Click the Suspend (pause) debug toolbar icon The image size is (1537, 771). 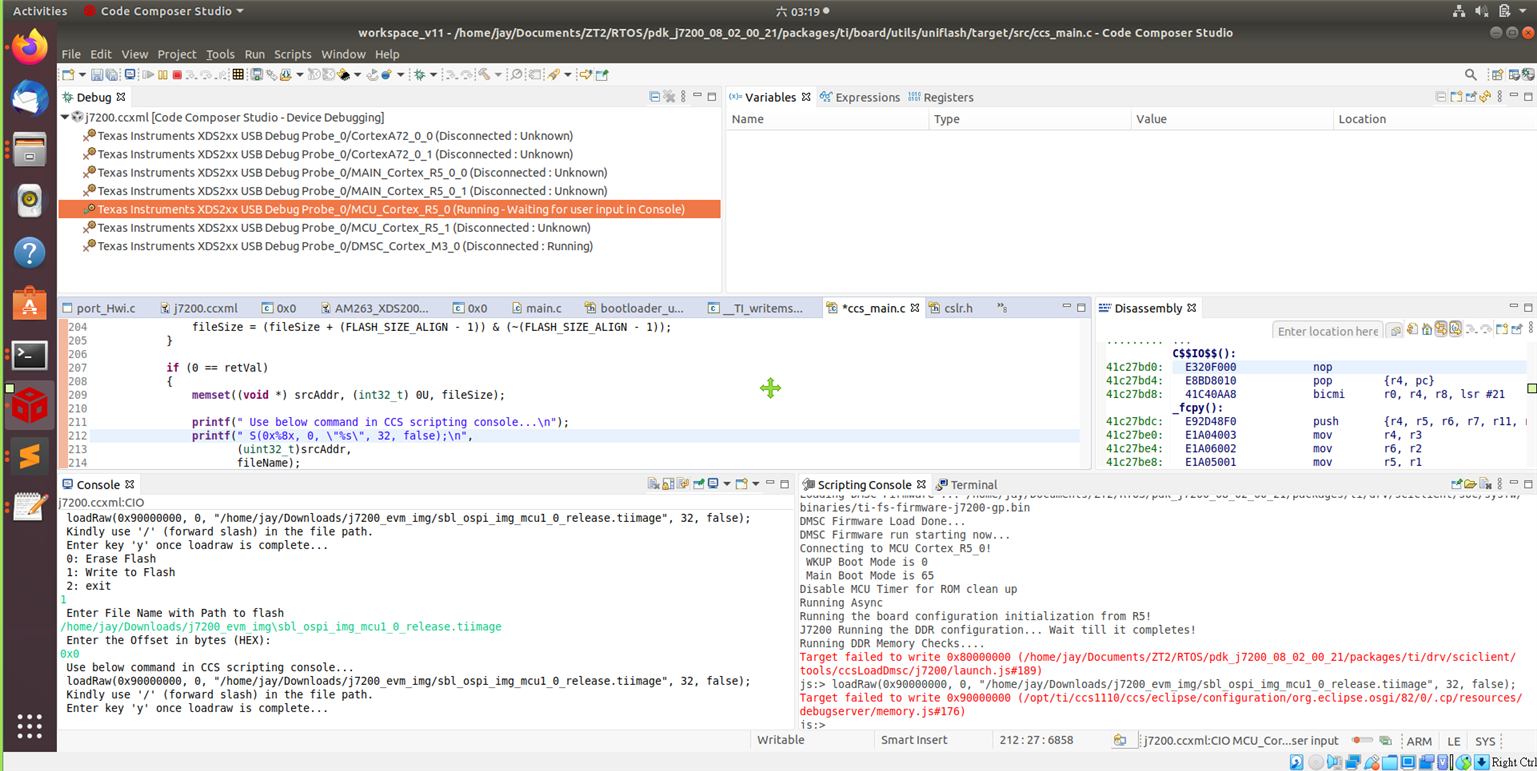point(163,75)
